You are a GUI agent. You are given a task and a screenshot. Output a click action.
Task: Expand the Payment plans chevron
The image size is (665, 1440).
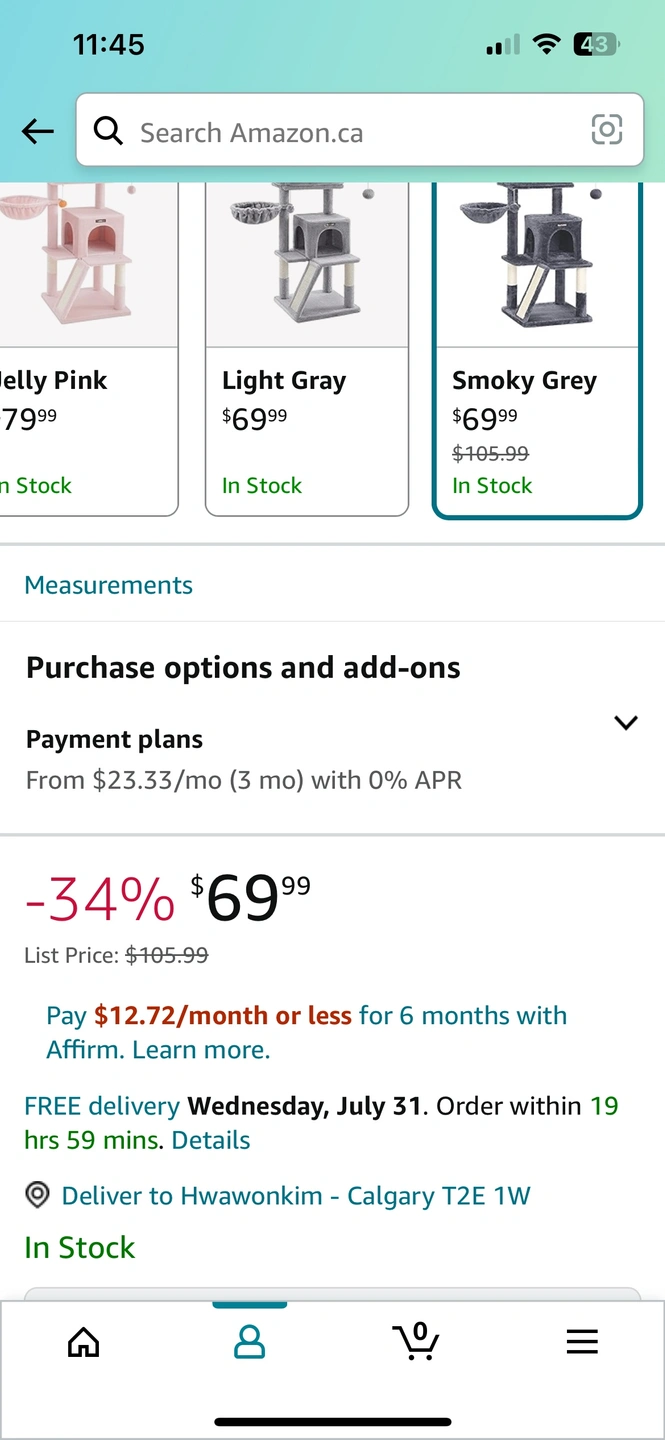626,723
